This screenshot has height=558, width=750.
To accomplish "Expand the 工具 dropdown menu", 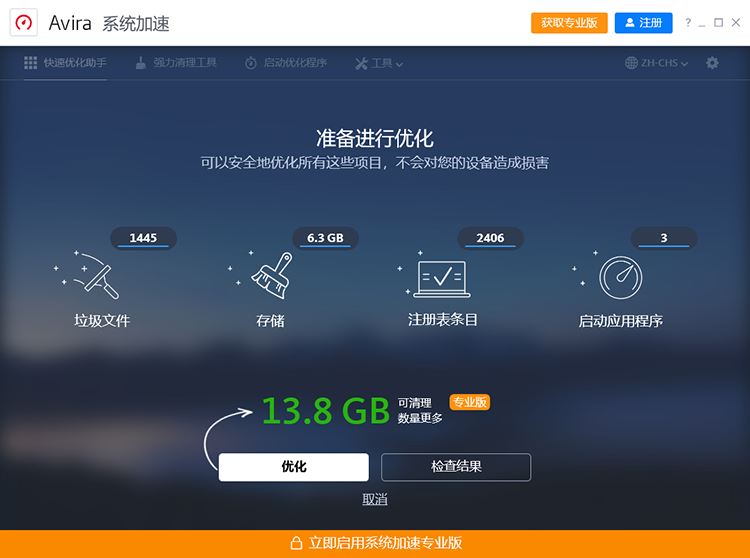I will (379, 63).
